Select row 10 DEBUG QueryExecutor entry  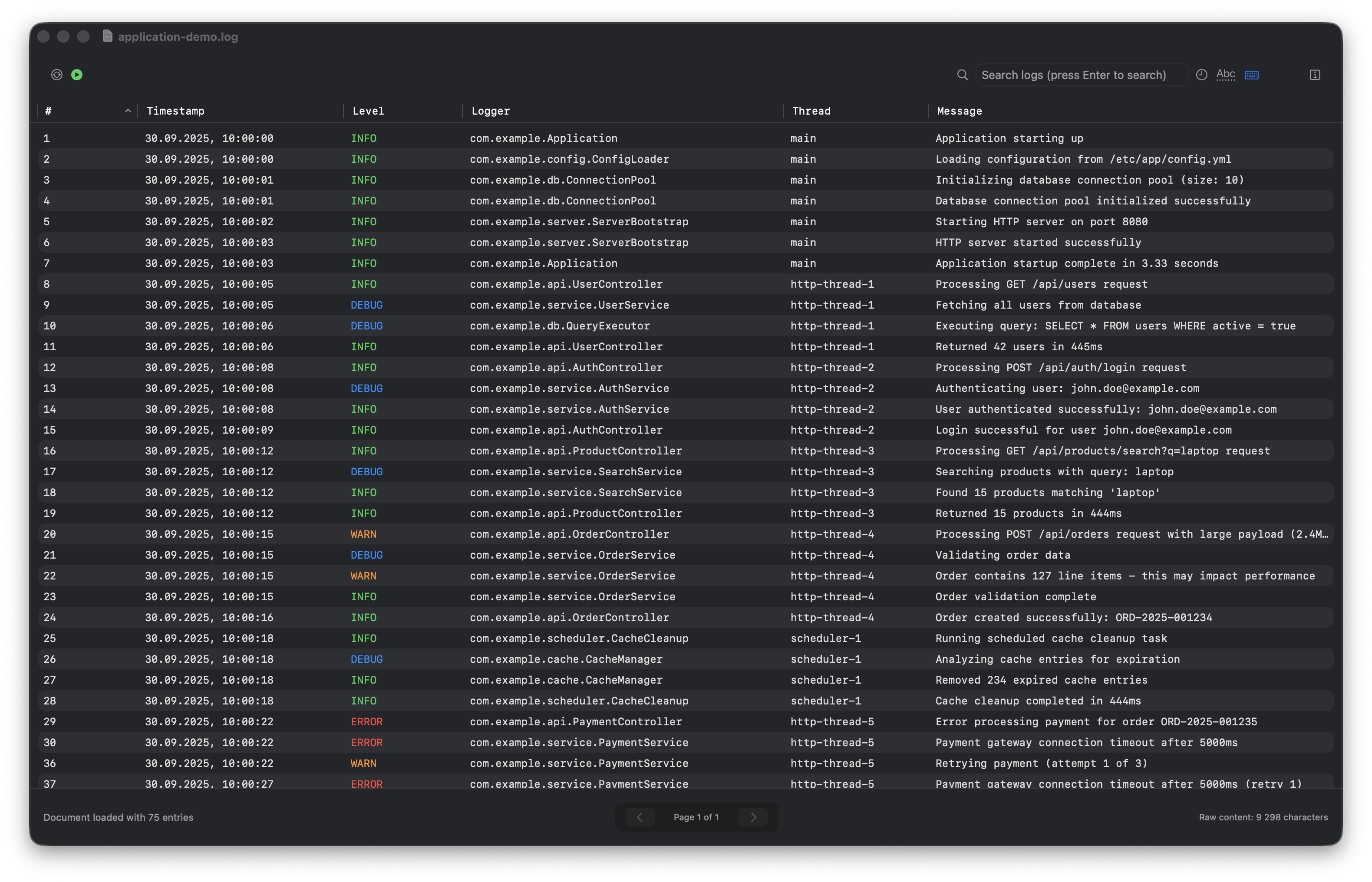coord(559,326)
